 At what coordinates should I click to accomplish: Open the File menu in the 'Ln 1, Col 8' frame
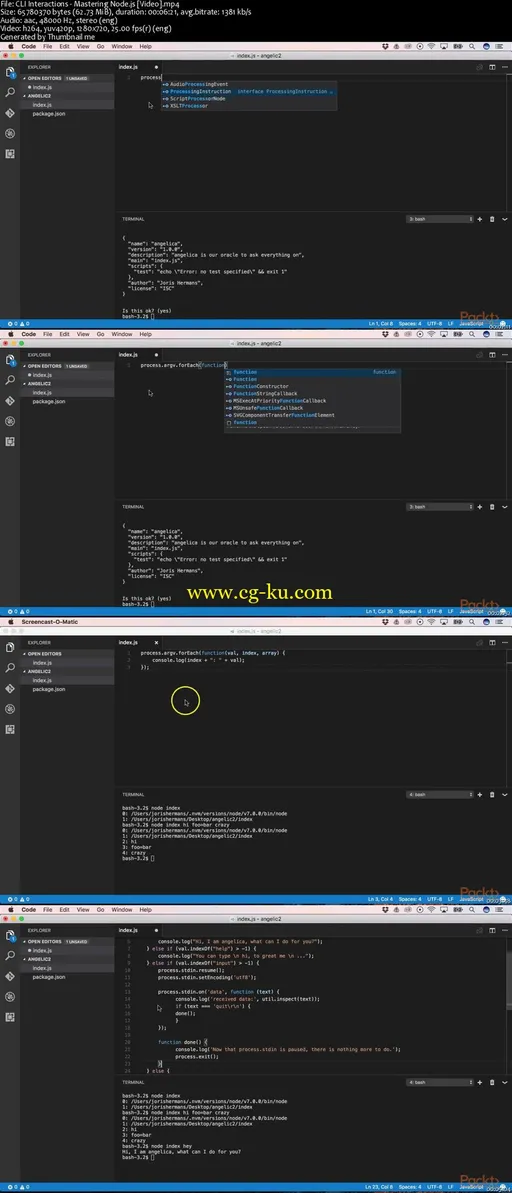48,46
